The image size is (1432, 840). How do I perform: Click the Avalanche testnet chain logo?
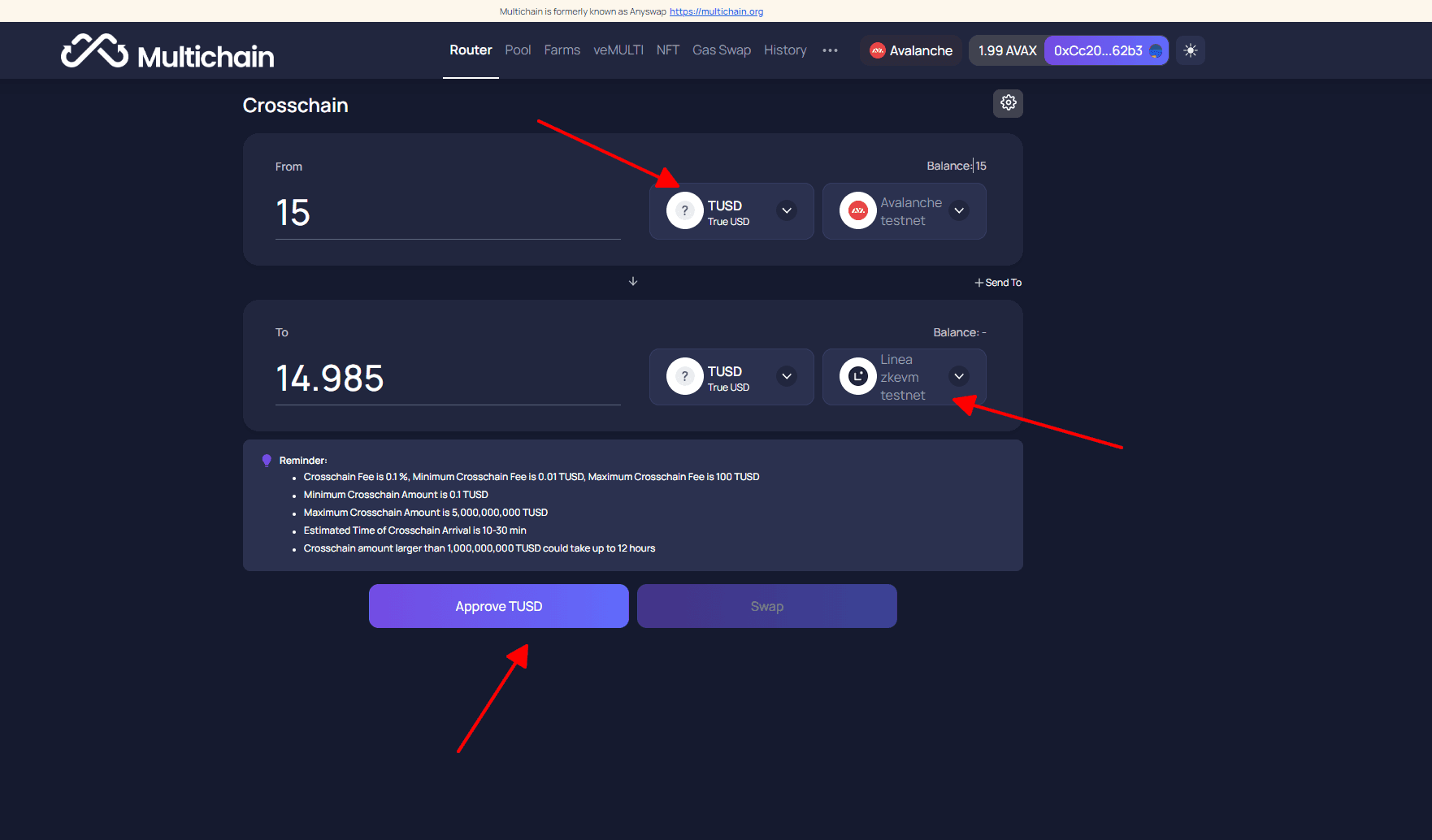pos(858,211)
